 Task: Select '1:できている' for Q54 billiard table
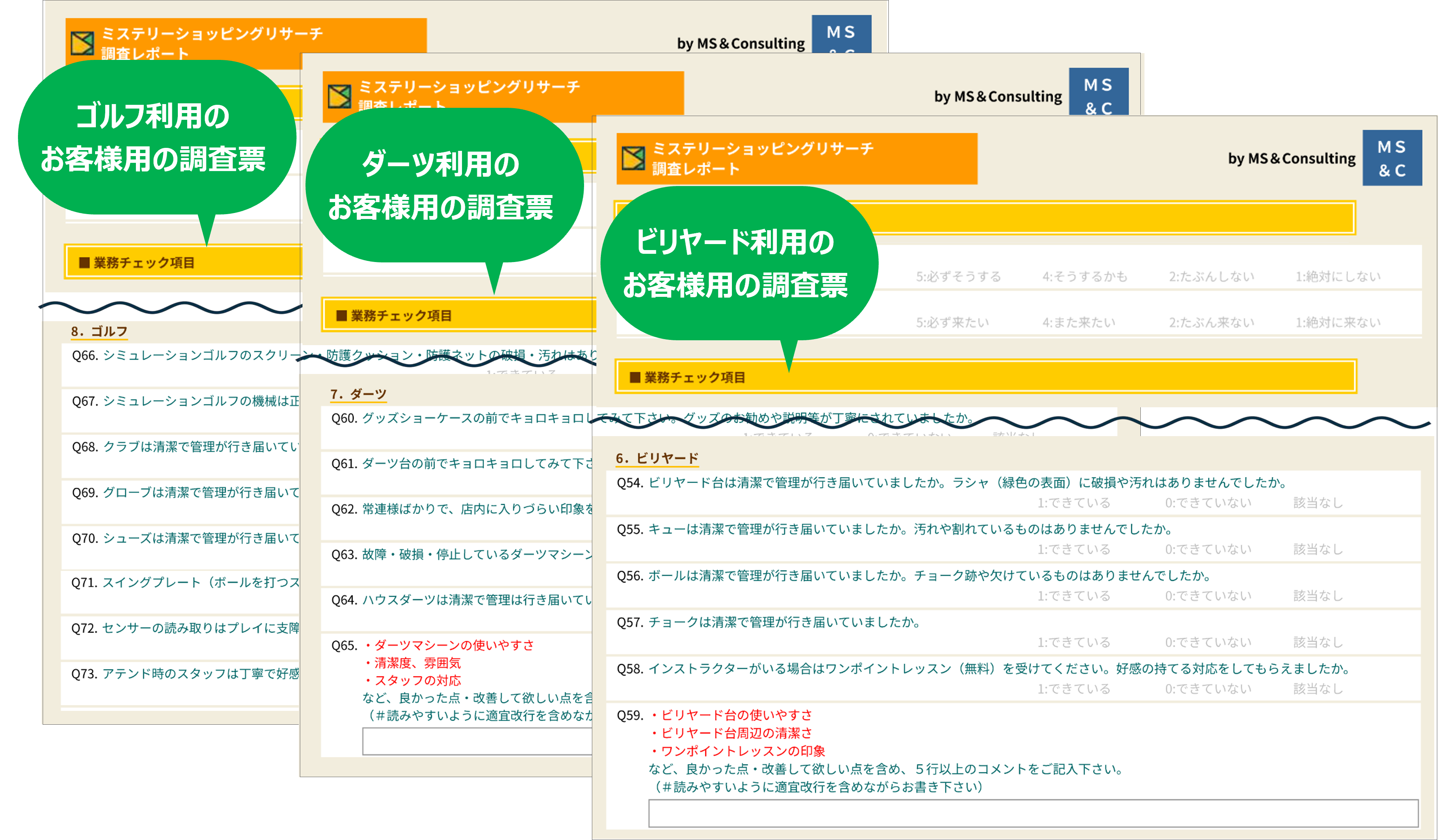[1074, 503]
